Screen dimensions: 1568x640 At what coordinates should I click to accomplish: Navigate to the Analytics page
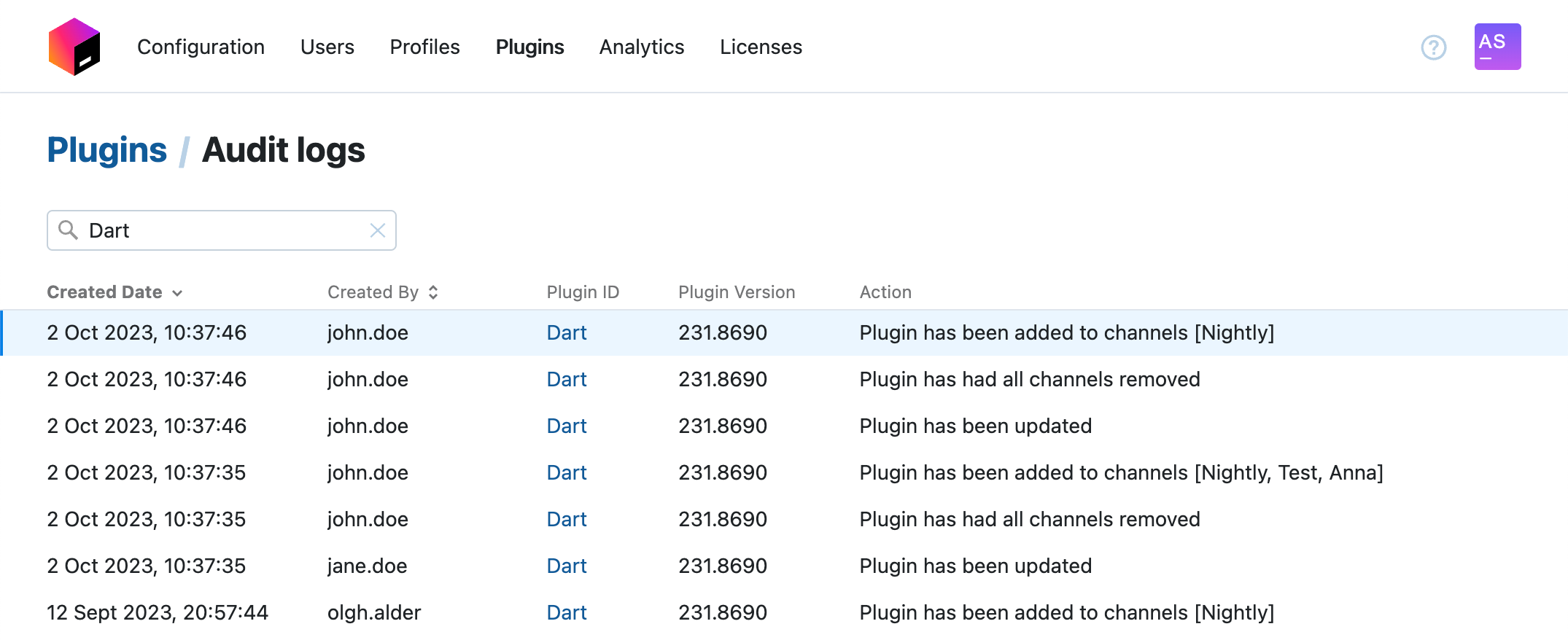[641, 47]
